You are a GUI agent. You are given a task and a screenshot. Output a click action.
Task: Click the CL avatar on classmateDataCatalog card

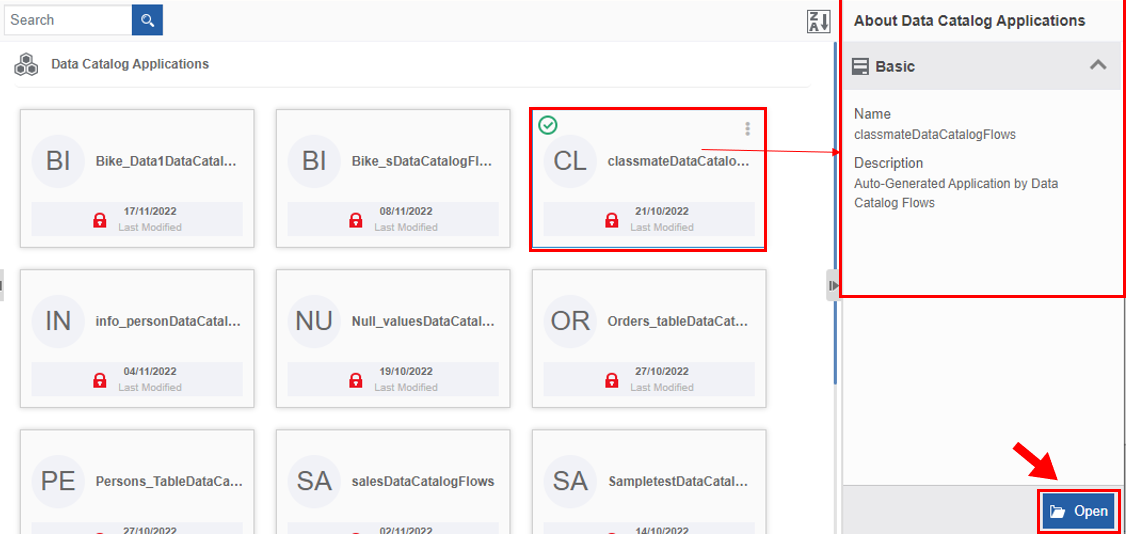coord(570,161)
